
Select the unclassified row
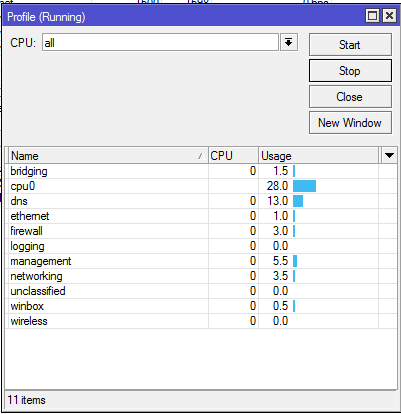[201, 291]
